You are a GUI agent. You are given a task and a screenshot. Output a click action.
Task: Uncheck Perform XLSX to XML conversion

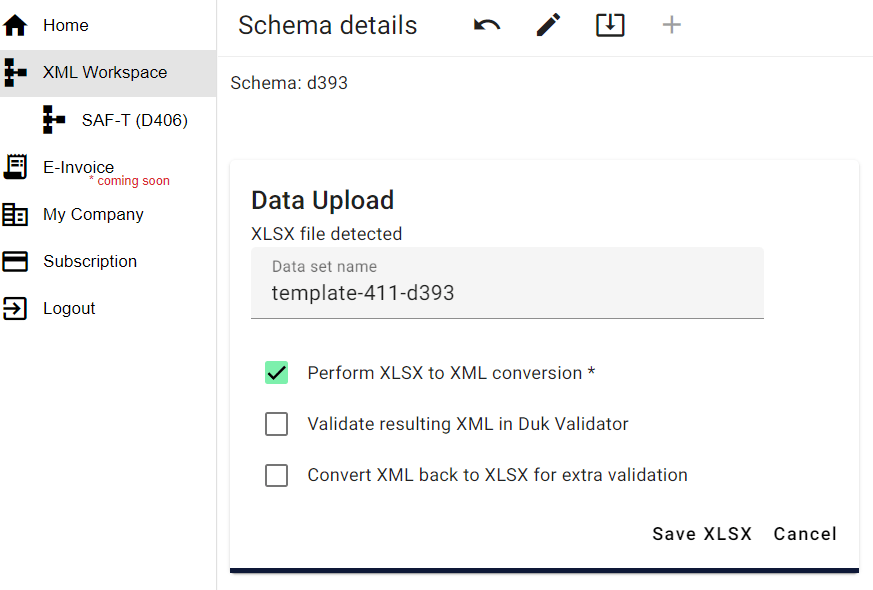click(x=277, y=373)
